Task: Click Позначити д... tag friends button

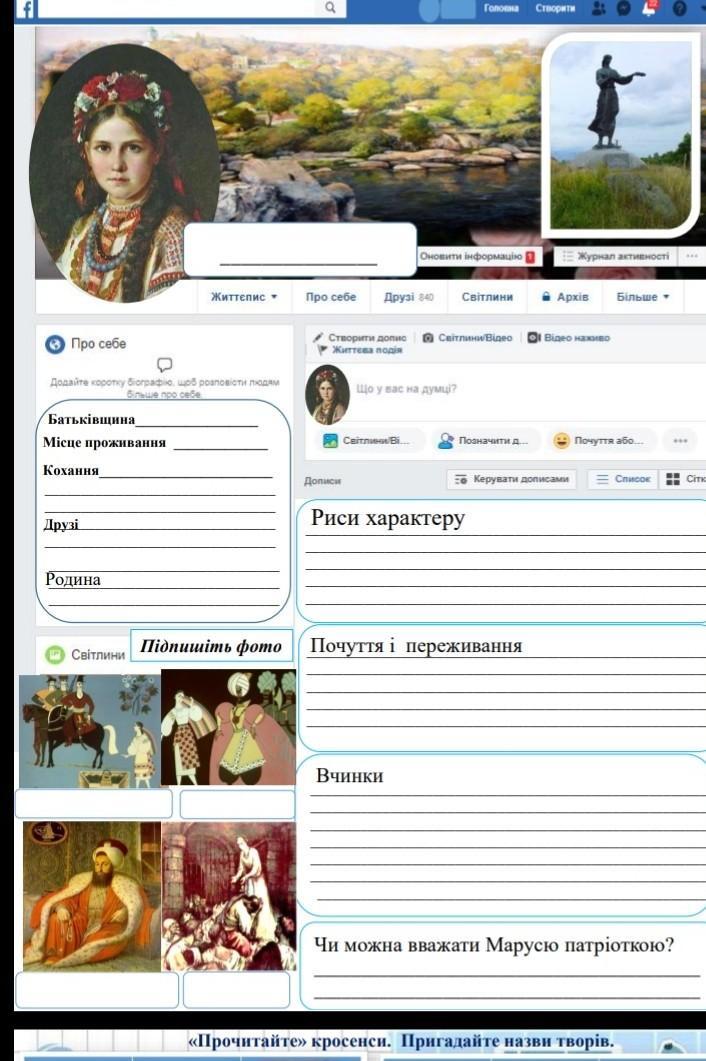Action: [x=486, y=441]
